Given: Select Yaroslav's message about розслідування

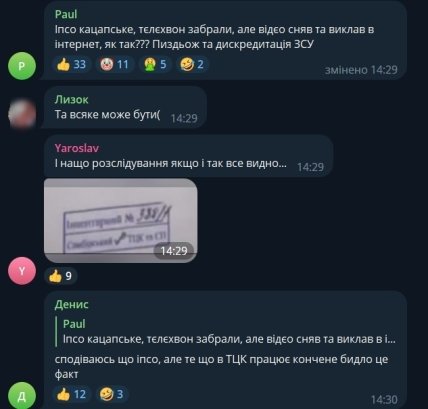Looking at the screenshot, I should tap(170, 163).
